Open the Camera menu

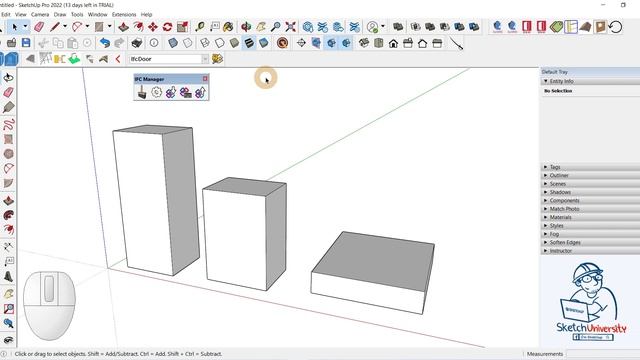click(x=40, y=14)
